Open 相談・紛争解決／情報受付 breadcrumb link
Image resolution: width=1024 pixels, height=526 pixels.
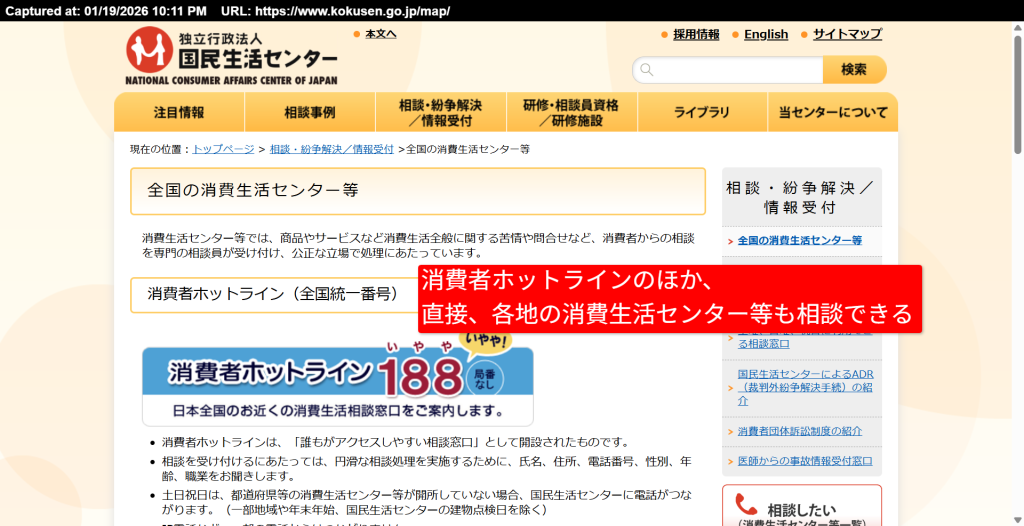(x=332, y=149)
